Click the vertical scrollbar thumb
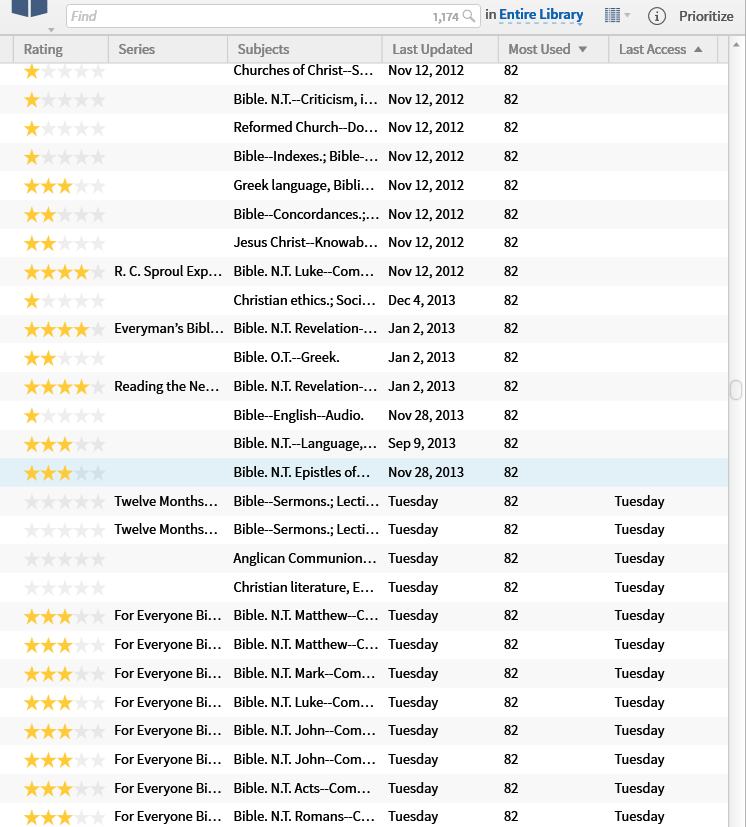The image size is (746, 827). point(736,390)
